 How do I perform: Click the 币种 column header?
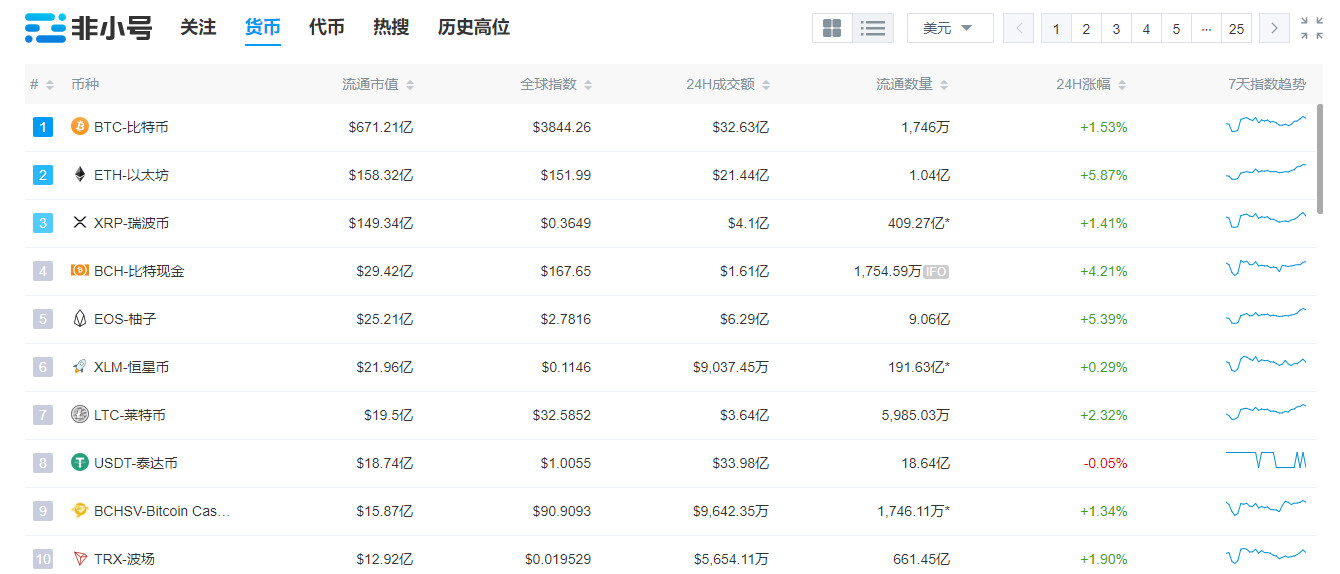(85, 85)
